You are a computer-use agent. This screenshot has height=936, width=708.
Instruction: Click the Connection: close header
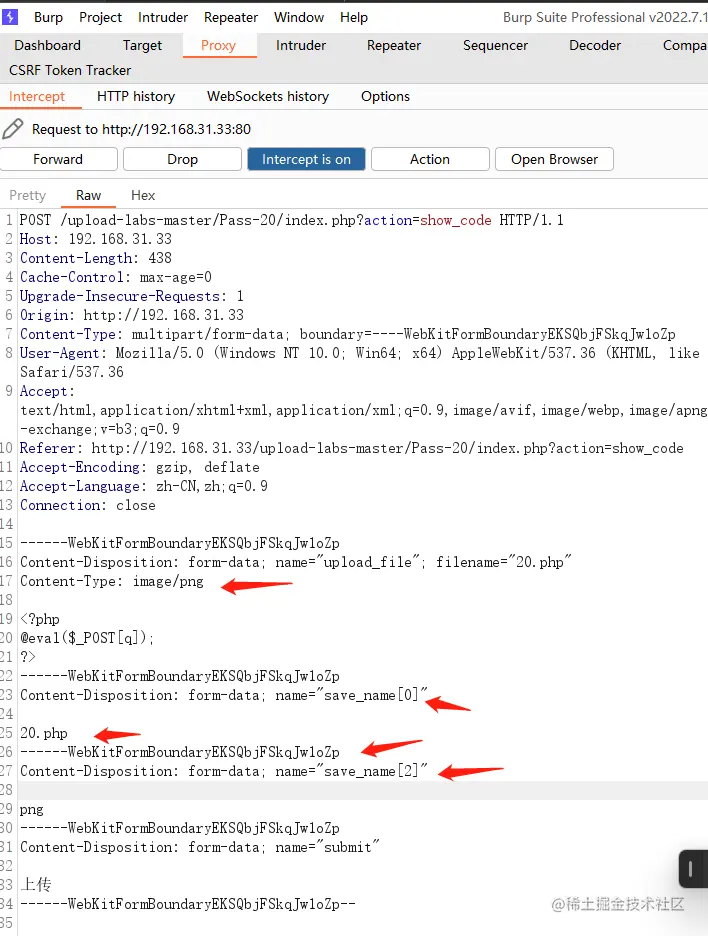pos(88,506)
